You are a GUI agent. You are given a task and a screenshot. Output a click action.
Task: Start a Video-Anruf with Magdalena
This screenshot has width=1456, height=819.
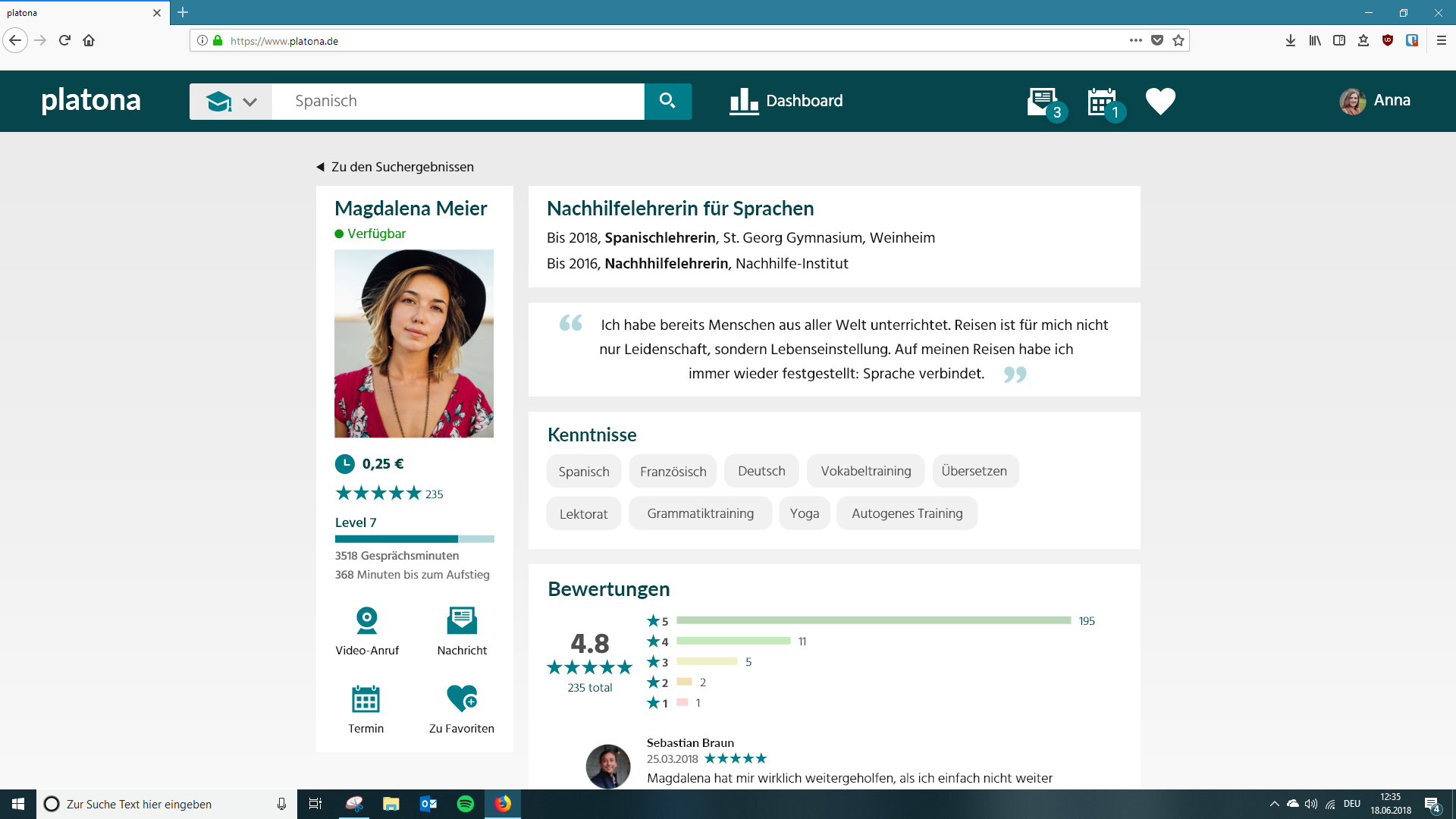click(x=367, y=621)
